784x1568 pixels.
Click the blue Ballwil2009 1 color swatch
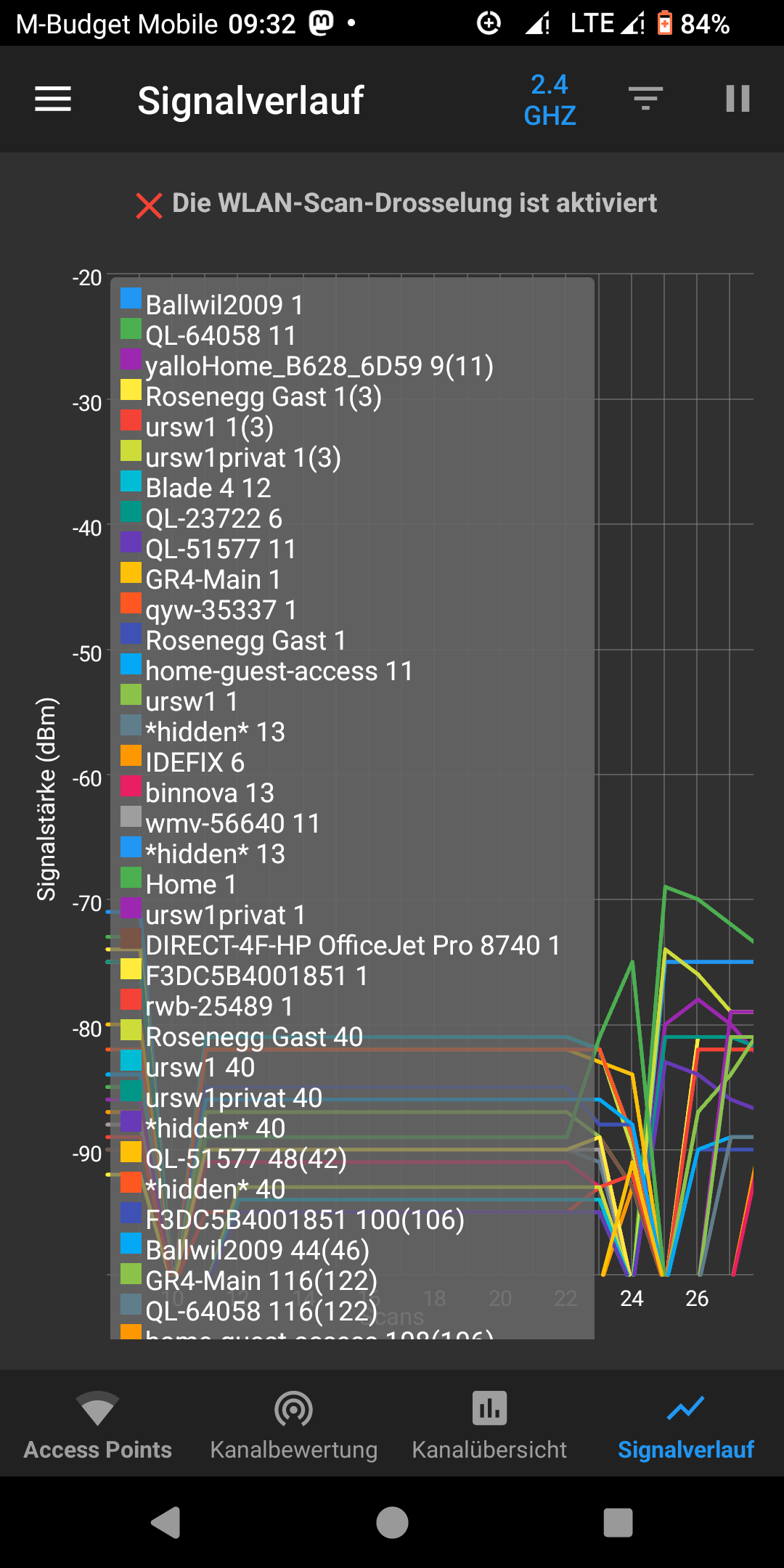click(131, 298)
